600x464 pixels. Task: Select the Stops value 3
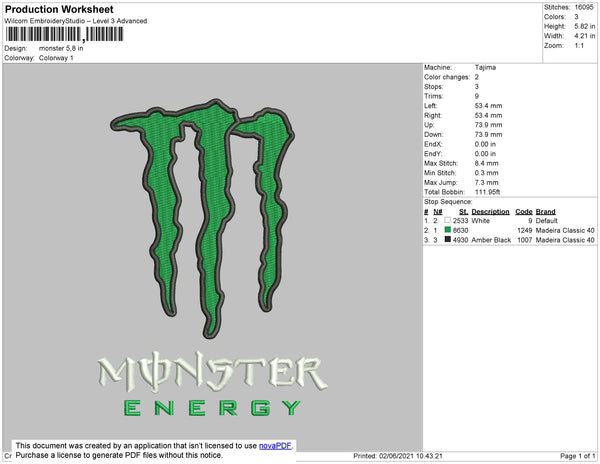click(x=477, y=86)
